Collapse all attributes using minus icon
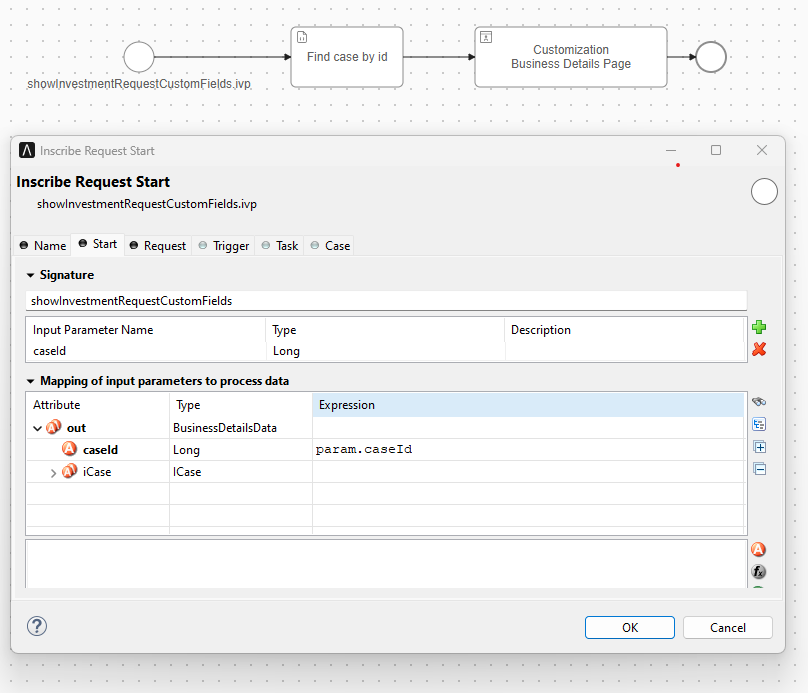Screen dimensions: 808x693 tap(759, 468)
